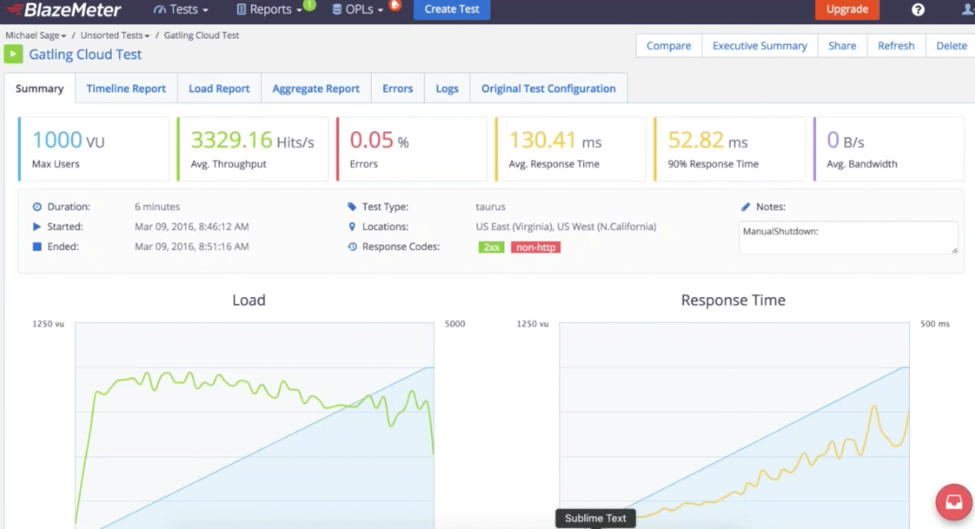Click the '6 minutes' duration value
The width and height of the screenshot is (975, 529).
pos(157,206)
